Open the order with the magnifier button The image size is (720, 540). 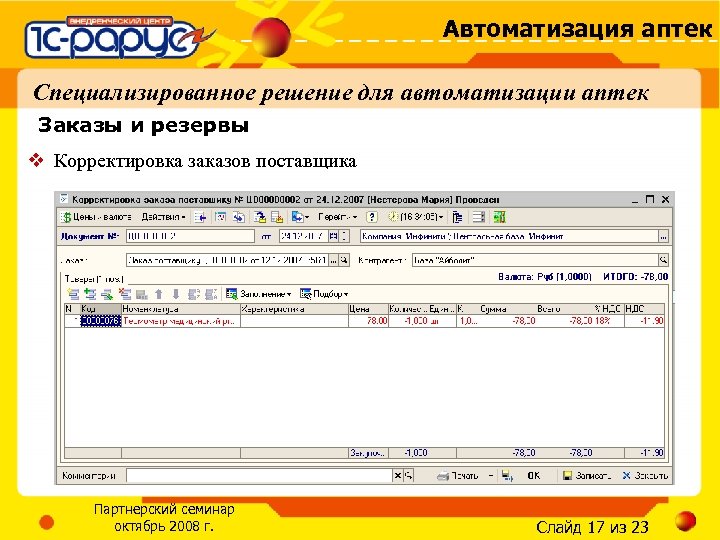[344, 260]
